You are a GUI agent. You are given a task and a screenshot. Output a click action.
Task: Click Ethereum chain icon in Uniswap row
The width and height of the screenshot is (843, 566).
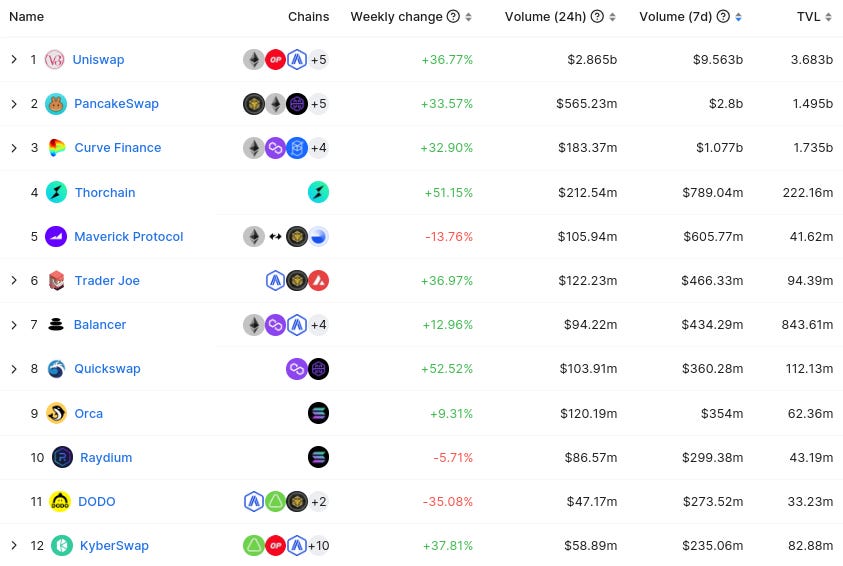(254, 60)
